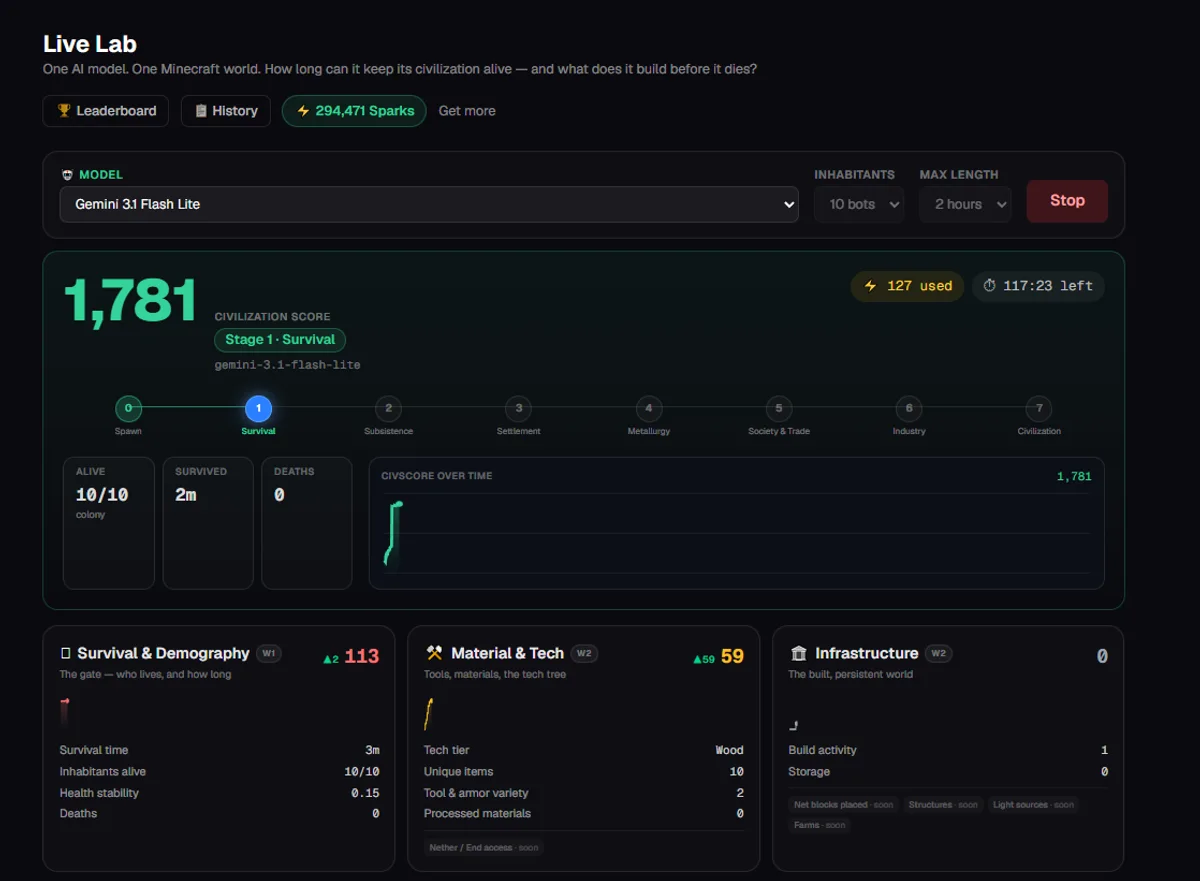Click the Infrastructure score 0
1200x881 pixels.
tap(1102, 656)
